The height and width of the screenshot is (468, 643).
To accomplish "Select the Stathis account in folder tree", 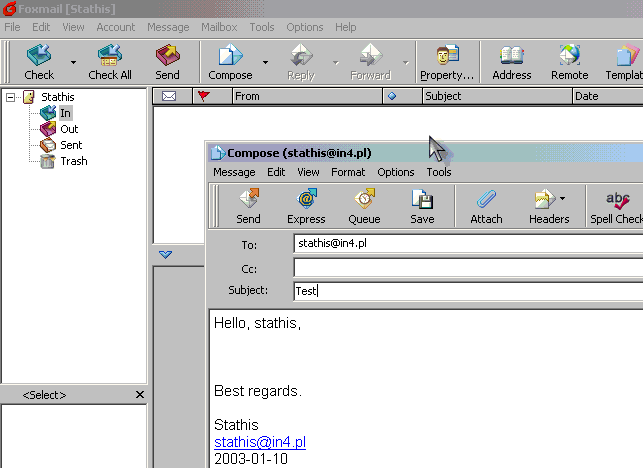I will tap(57, 97).
